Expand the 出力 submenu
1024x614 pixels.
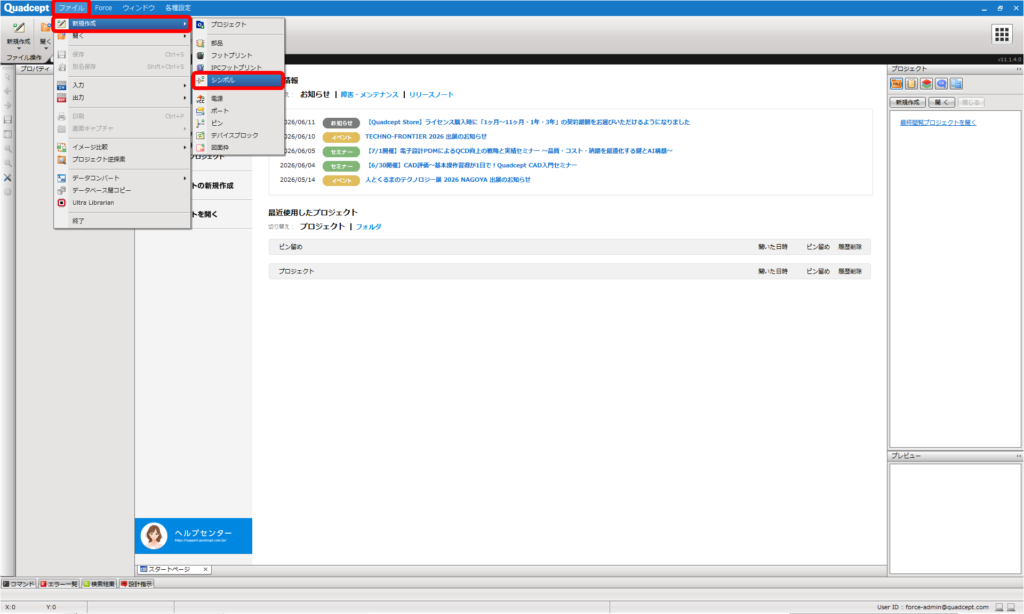pyautogui.click(x=122, y=97)
